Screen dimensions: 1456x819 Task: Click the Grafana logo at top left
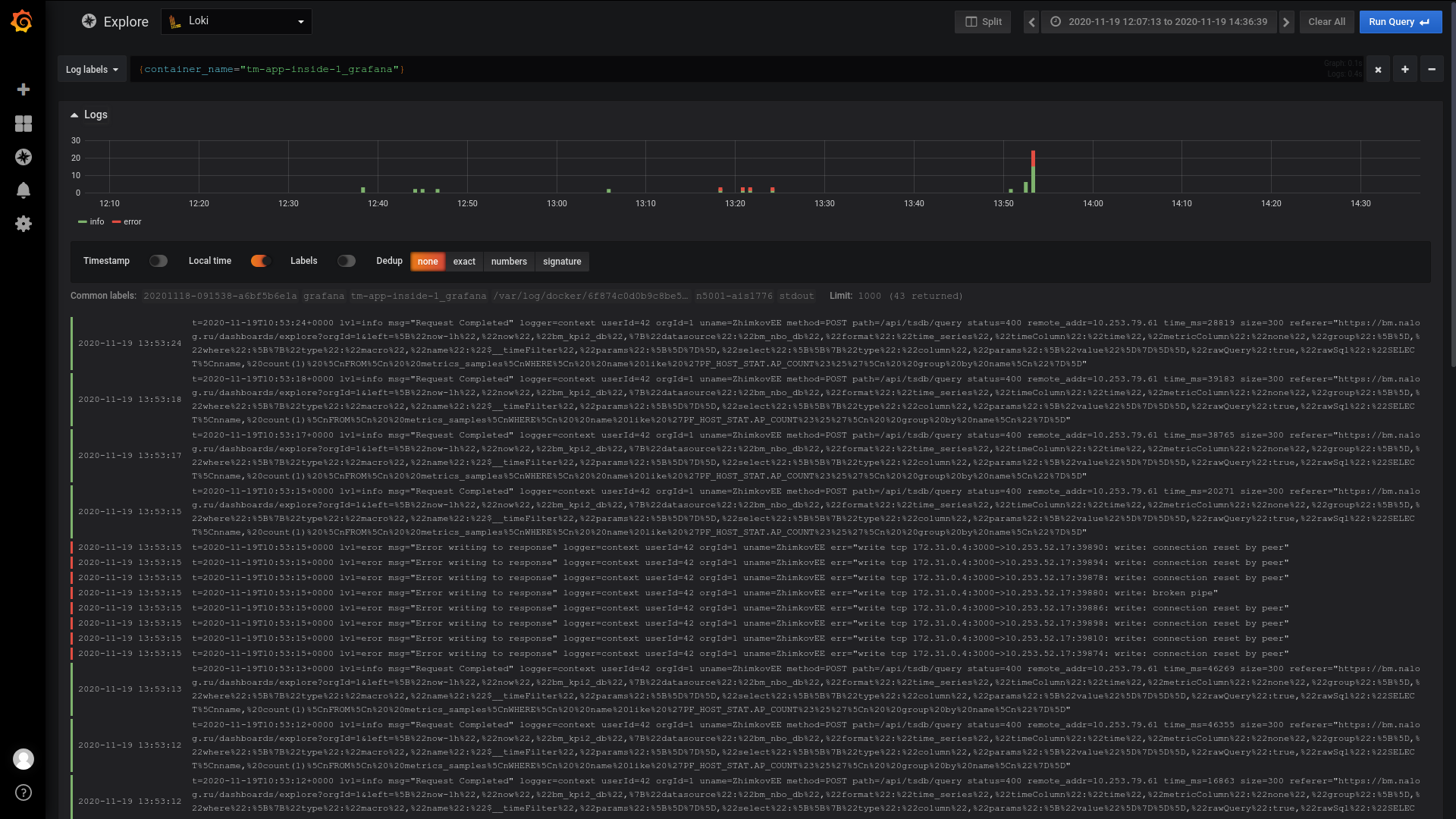(22, 21)
